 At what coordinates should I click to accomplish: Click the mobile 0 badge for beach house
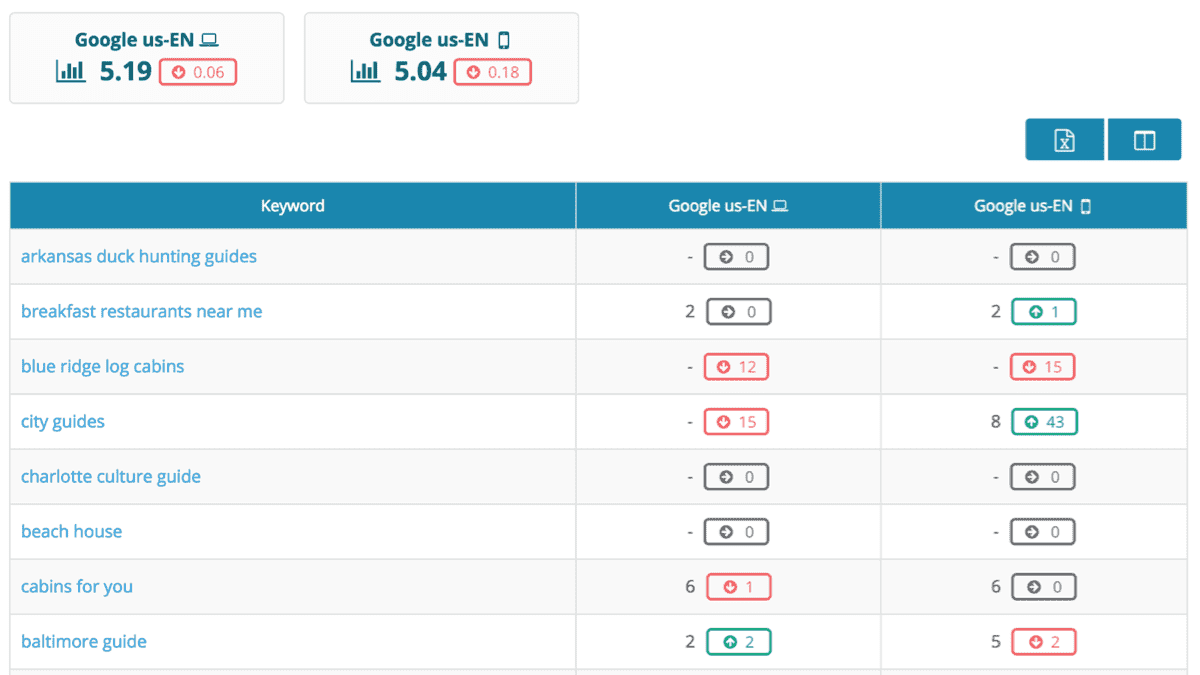[1042, 532]
